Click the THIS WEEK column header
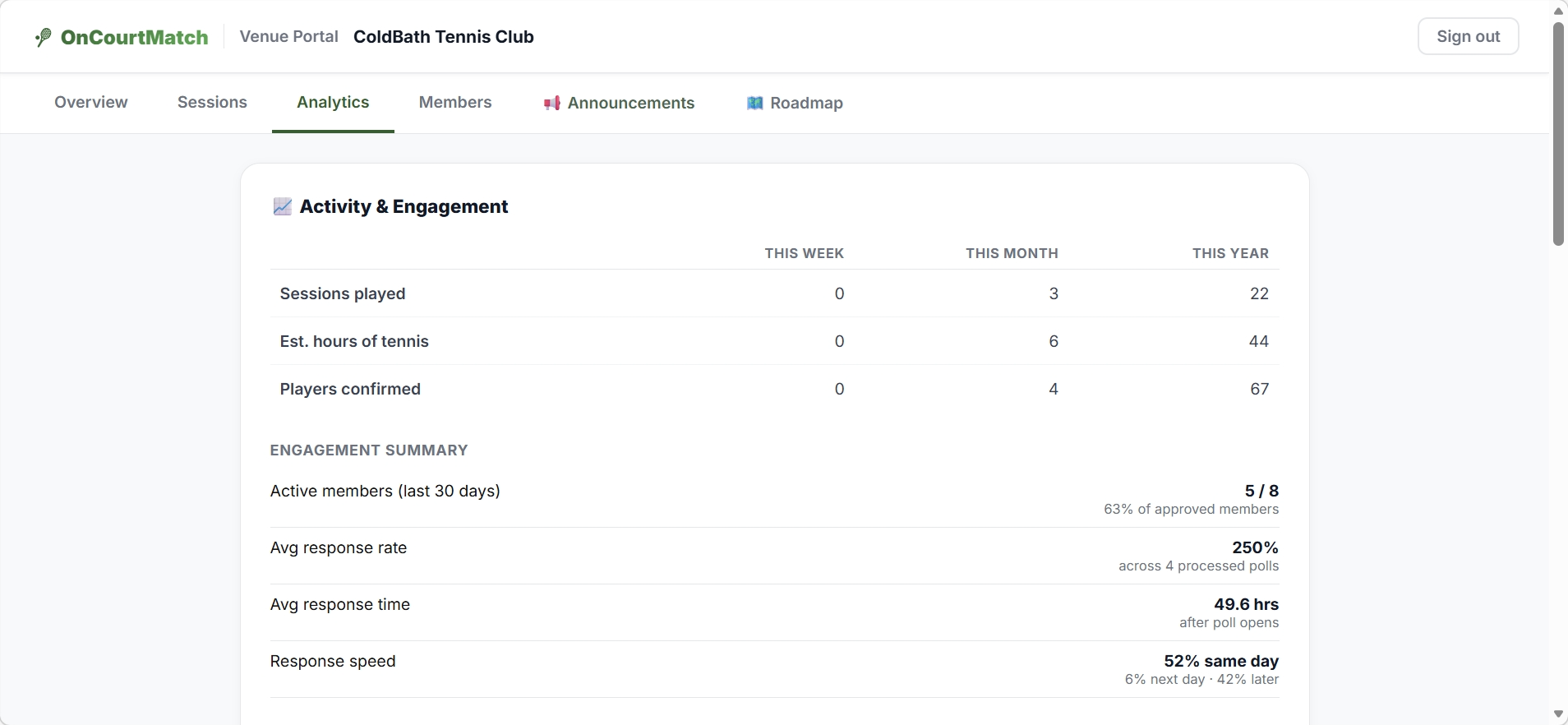 (805, 253)
